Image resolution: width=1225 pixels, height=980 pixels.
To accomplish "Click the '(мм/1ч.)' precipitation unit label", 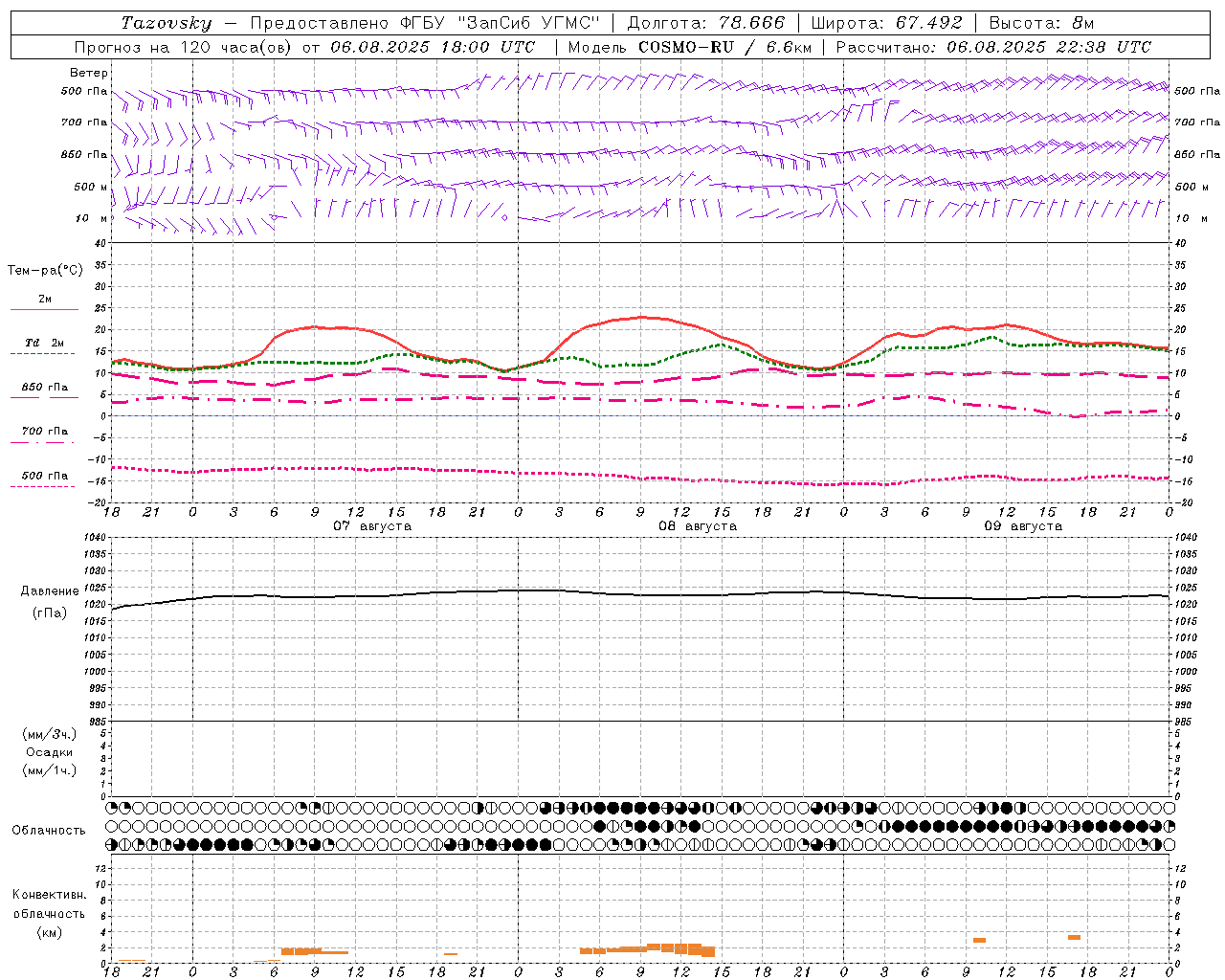I will point(49,770).
